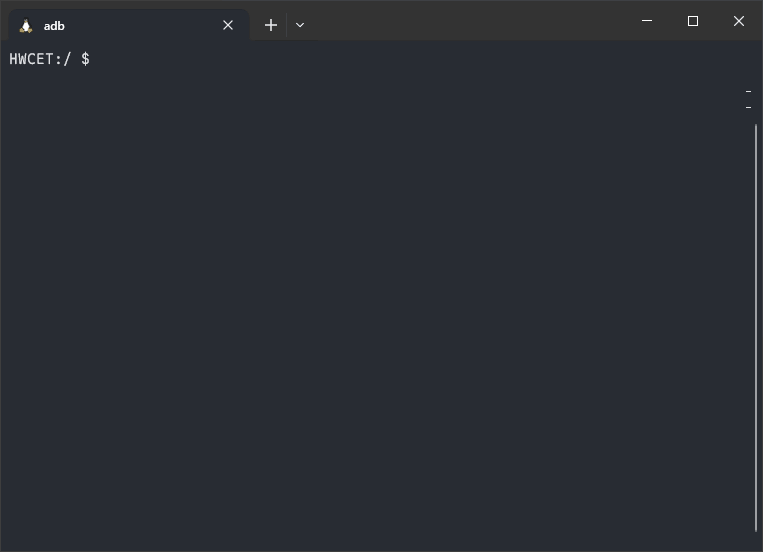Click the Linux penguin tab icon

(26, 26)
